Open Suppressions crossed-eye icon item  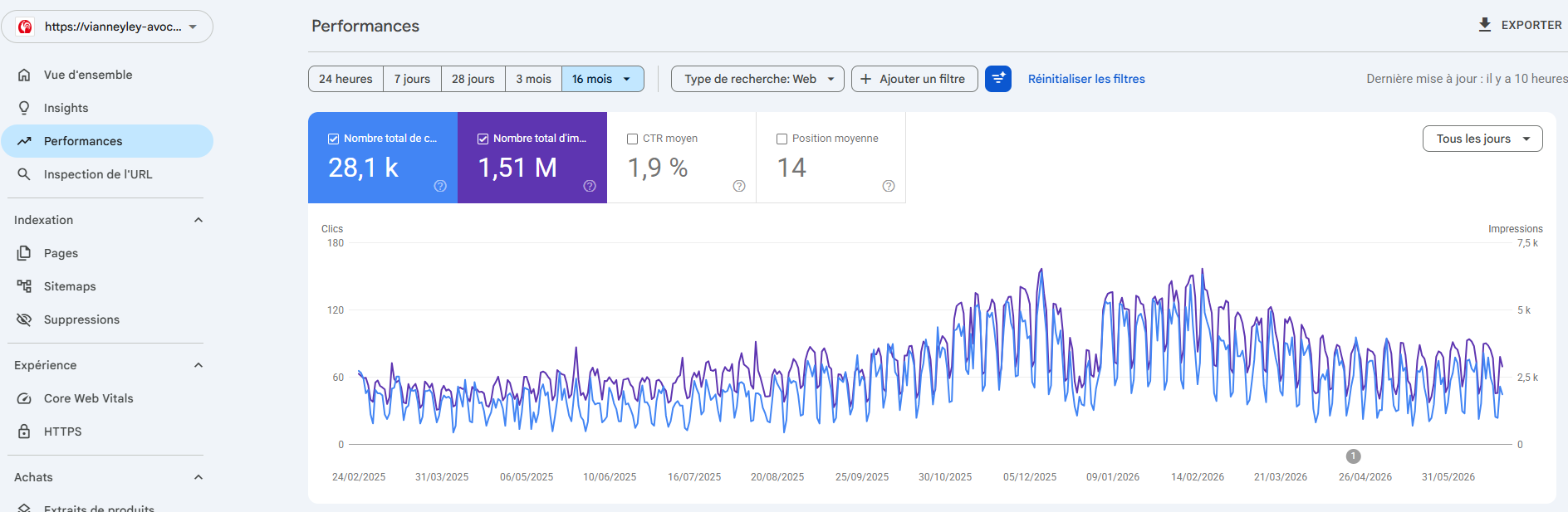[x=107, y=319]
